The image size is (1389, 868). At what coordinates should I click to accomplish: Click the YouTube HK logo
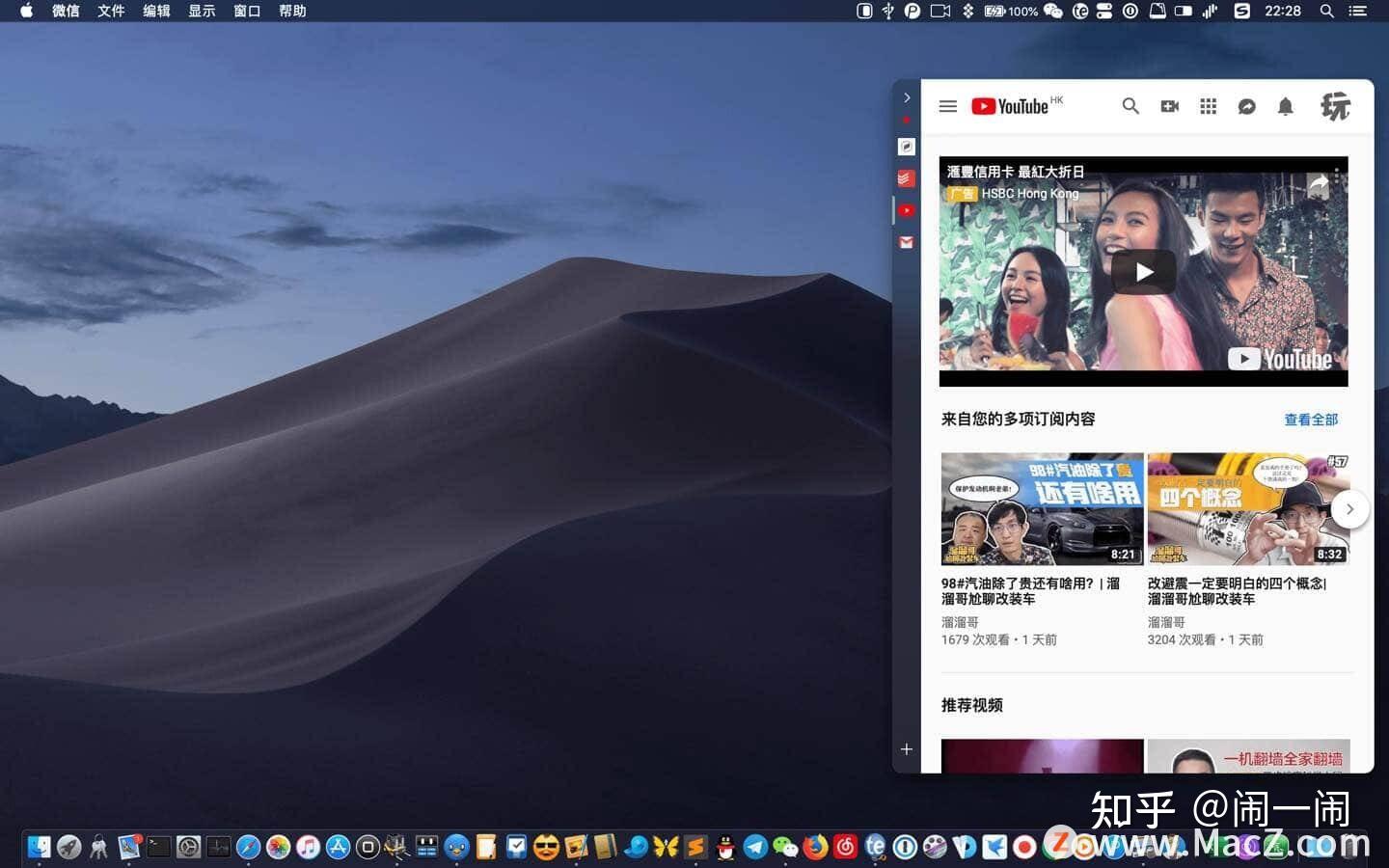coord(1014,106)
